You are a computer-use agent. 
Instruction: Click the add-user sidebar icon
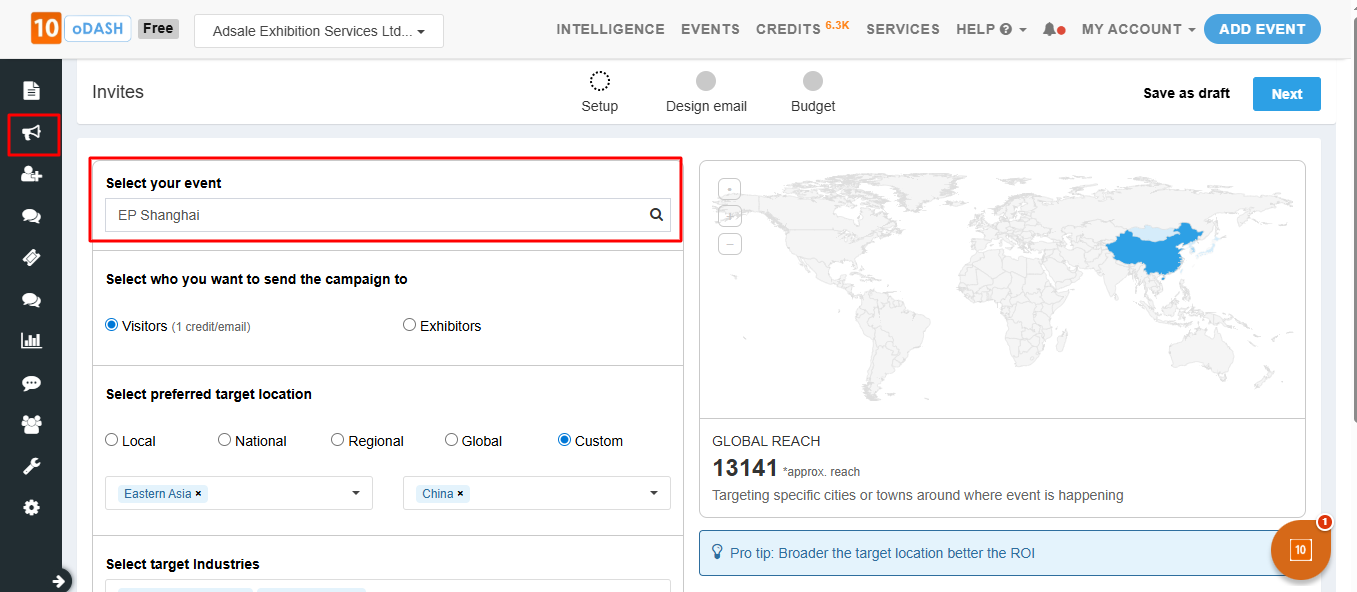(32, 174)
